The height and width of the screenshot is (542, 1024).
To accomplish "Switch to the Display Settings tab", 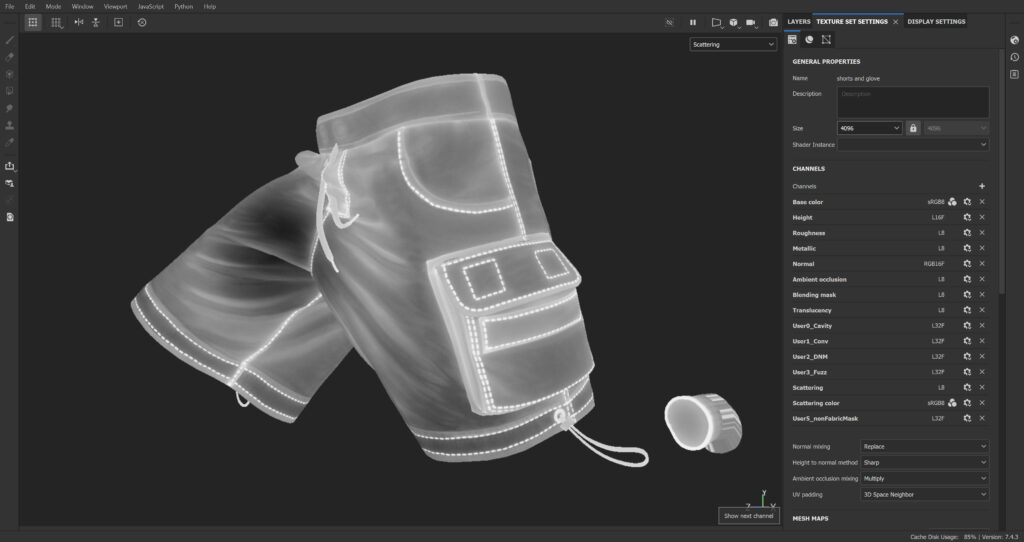I will coord(936,21).
